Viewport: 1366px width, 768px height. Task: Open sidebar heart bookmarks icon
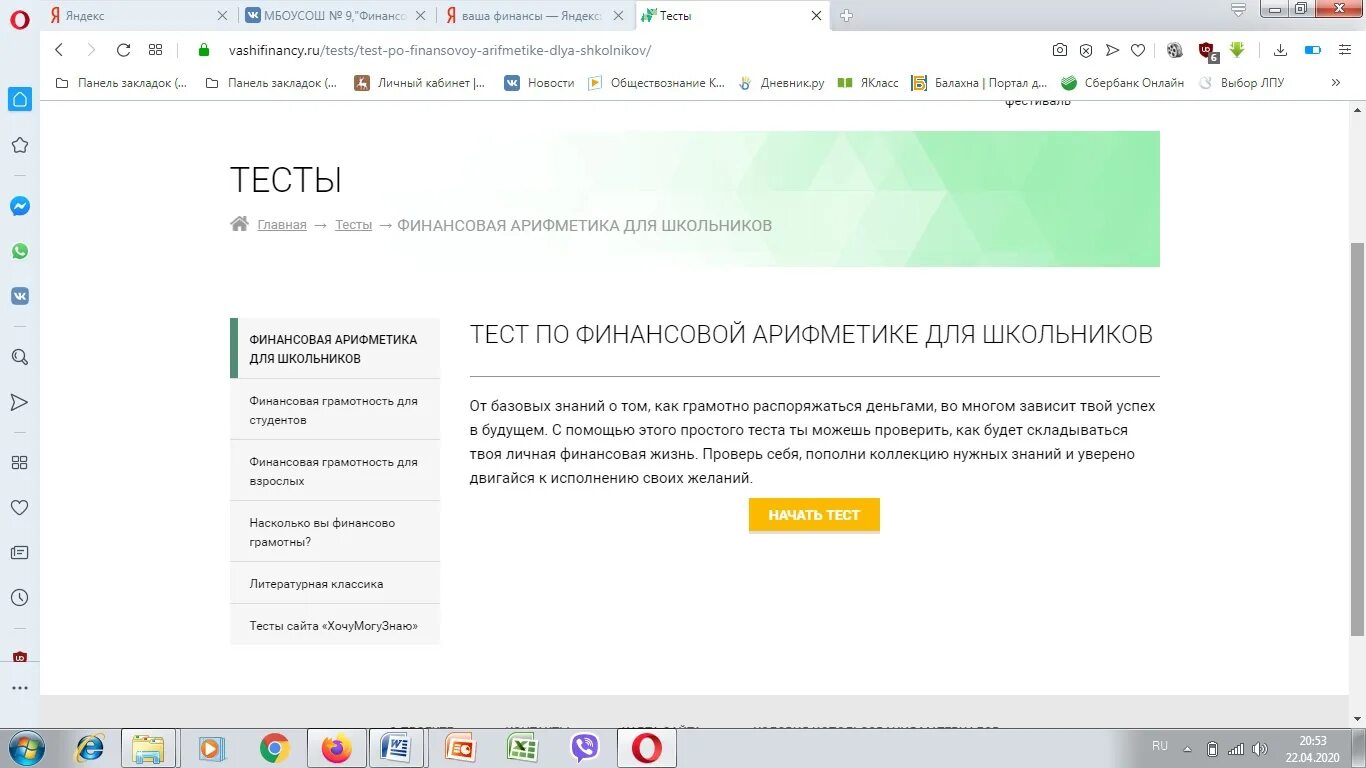(x=19, y=508)
